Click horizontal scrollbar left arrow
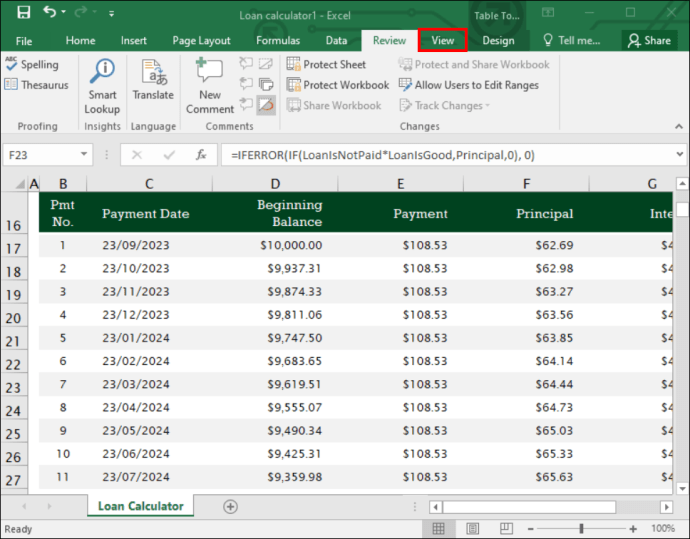This screenshot has height=539, width=690. (436, 507)
